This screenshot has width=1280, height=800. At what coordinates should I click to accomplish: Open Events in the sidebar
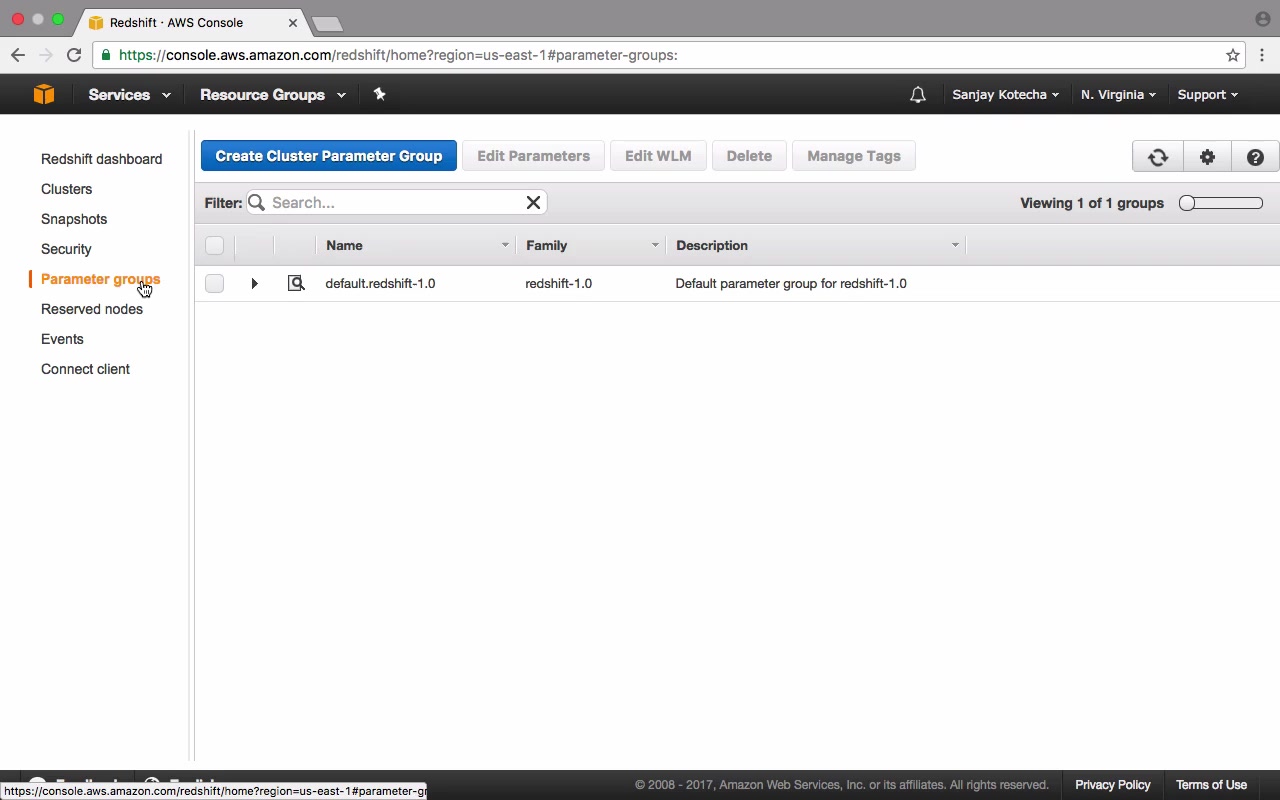pos(62,339)
